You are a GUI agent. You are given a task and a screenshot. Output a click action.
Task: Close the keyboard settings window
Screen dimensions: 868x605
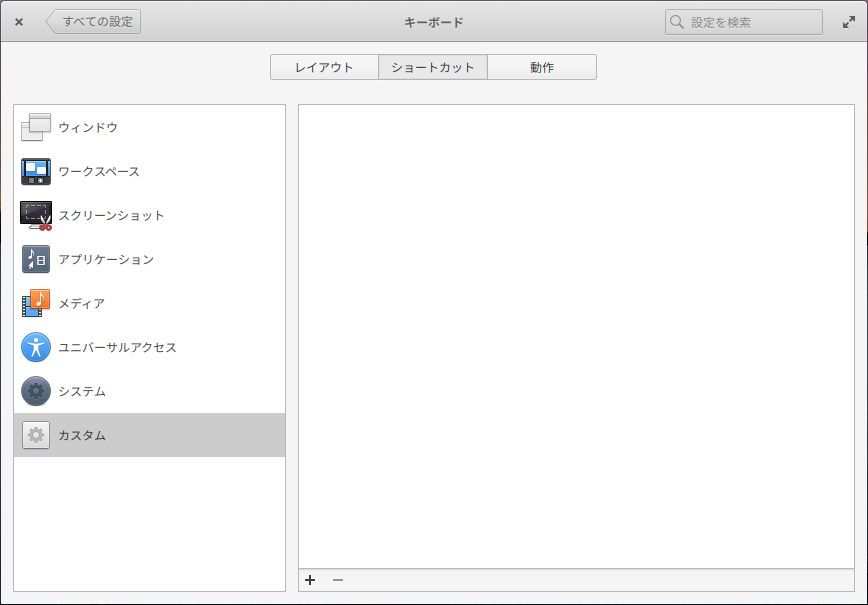[x=19, y=22]
